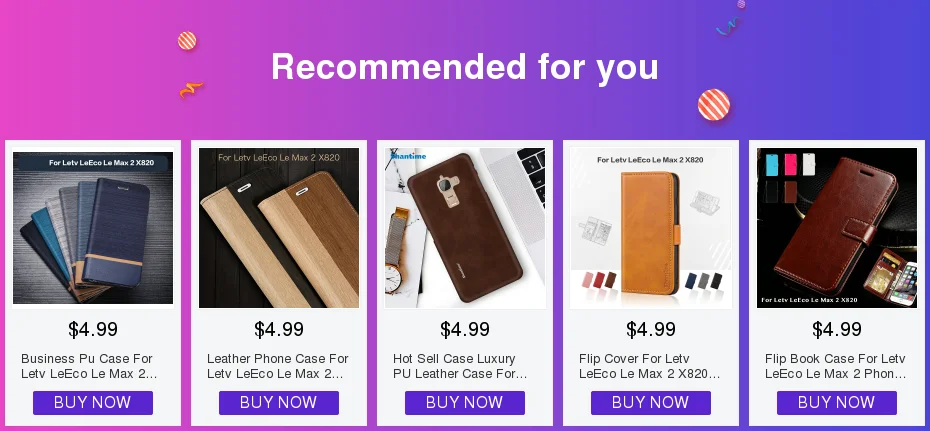The image size is (930, 431).
Task: Open the dark brown wallet book case image
Action: [x=837, y=228]
